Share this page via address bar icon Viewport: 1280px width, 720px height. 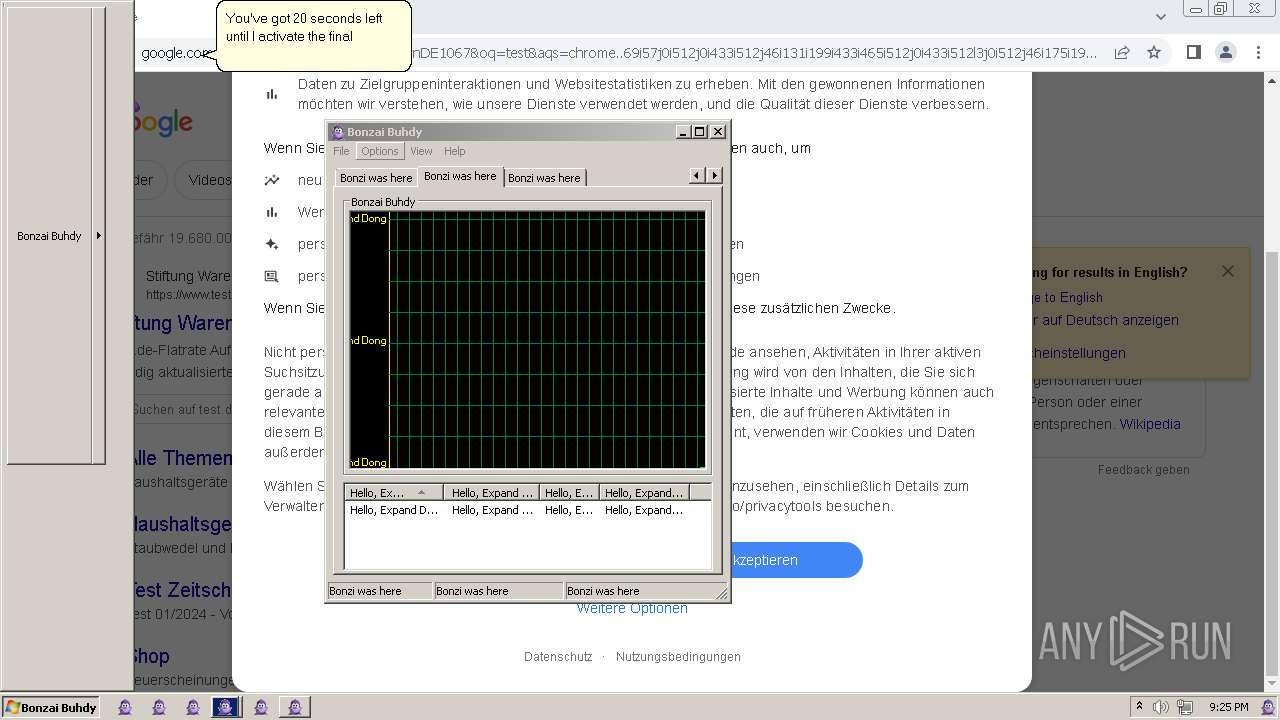[x=1122, y=52]
